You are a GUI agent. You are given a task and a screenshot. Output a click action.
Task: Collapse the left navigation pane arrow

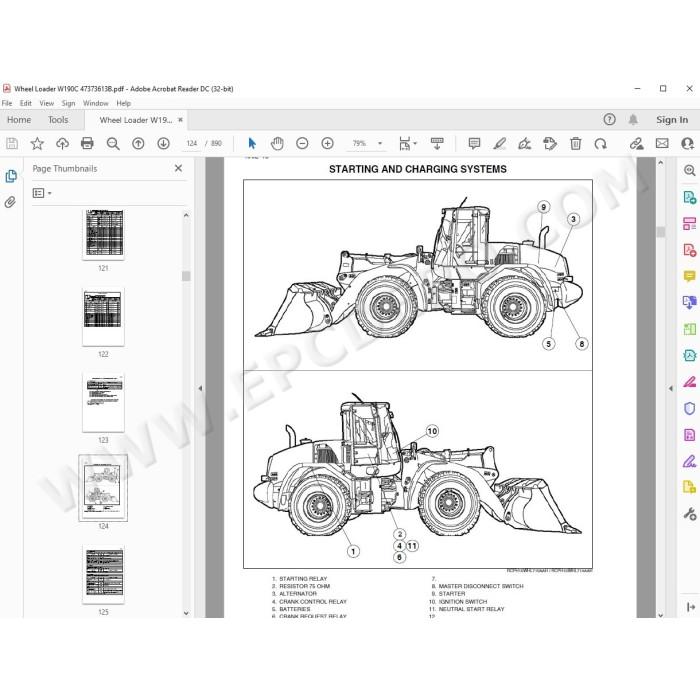click(x=200, y=388)
